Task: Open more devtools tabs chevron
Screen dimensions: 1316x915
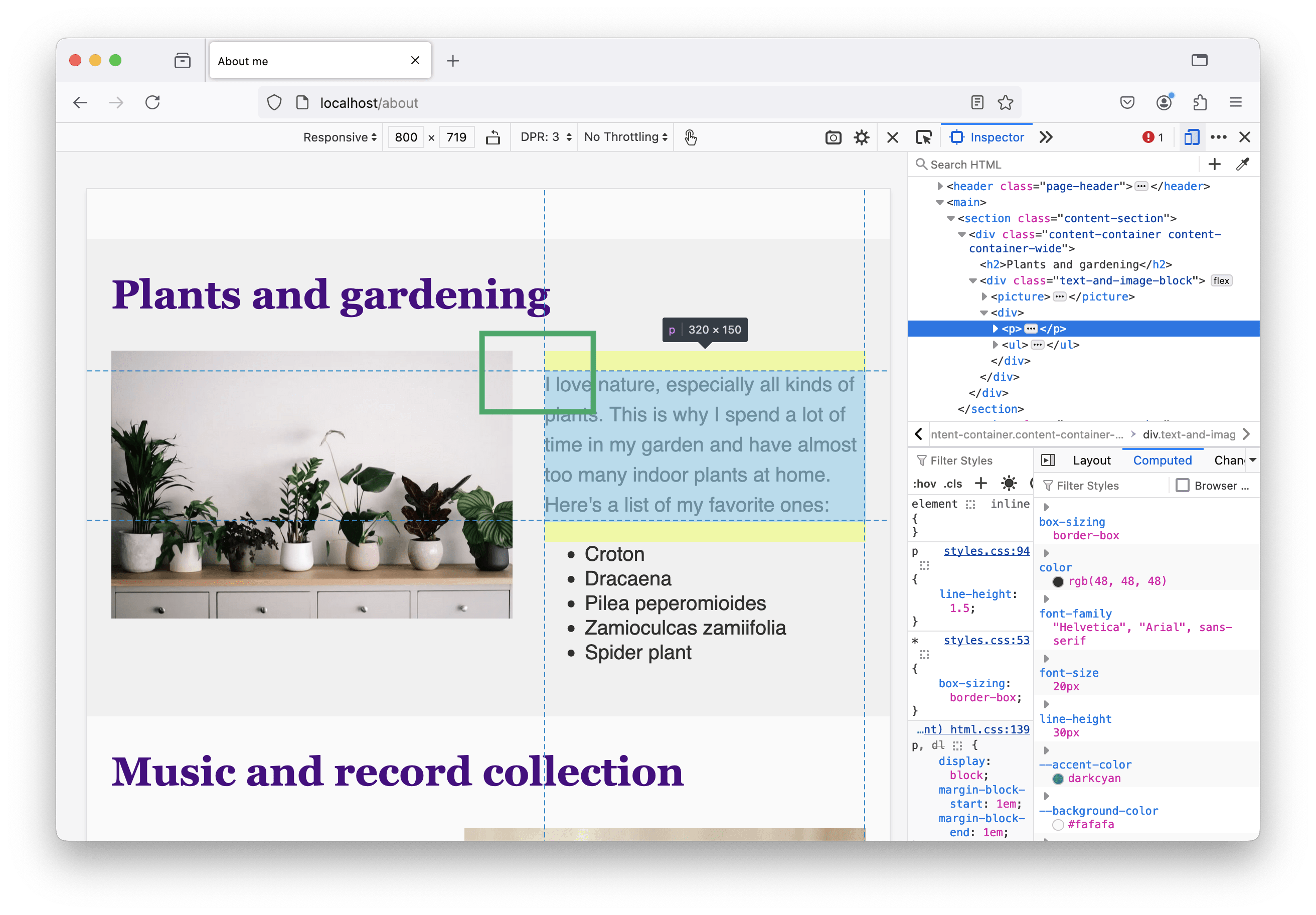Action: point(1046,137)
